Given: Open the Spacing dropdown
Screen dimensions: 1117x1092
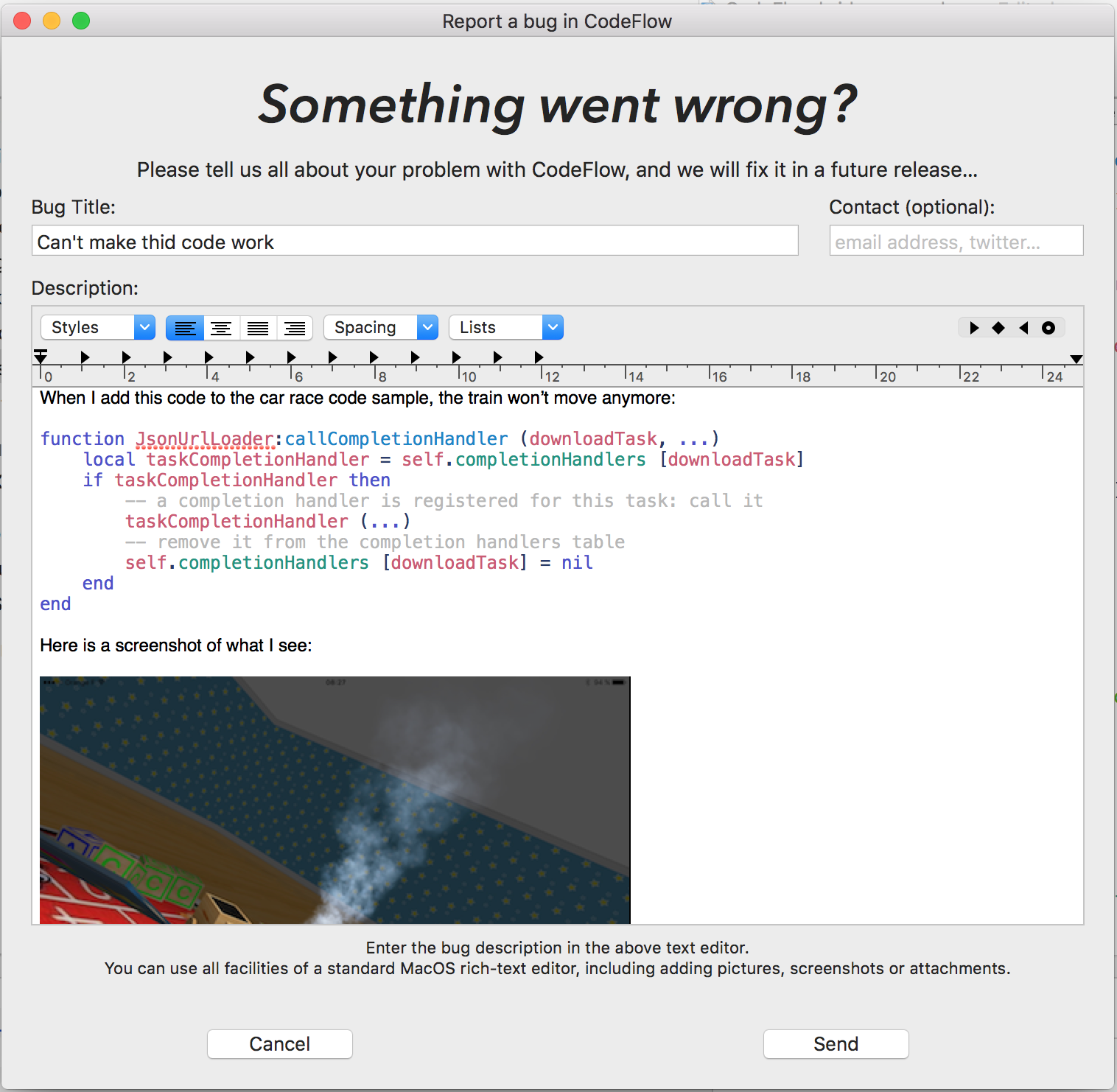Looking at the screenshot, I should click(x=381, y=328).
